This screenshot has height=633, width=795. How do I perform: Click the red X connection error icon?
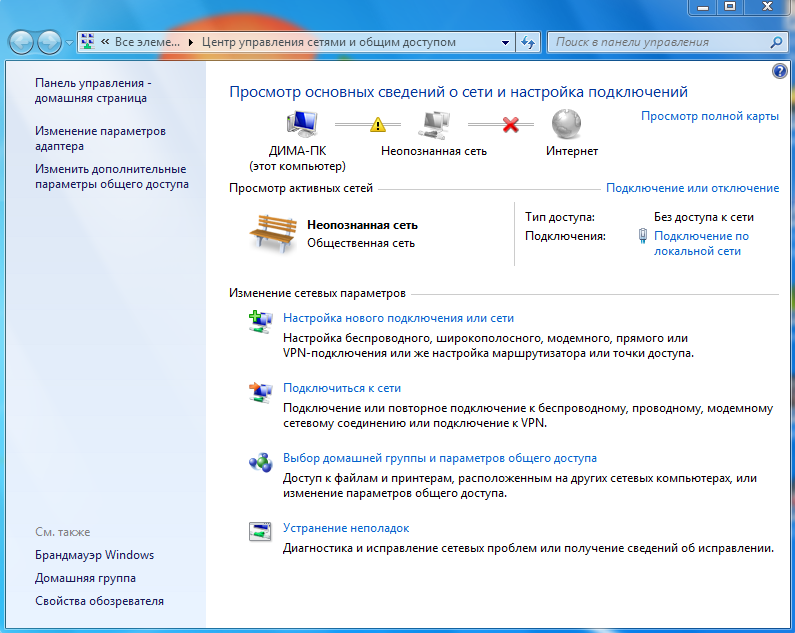[511, 124]
